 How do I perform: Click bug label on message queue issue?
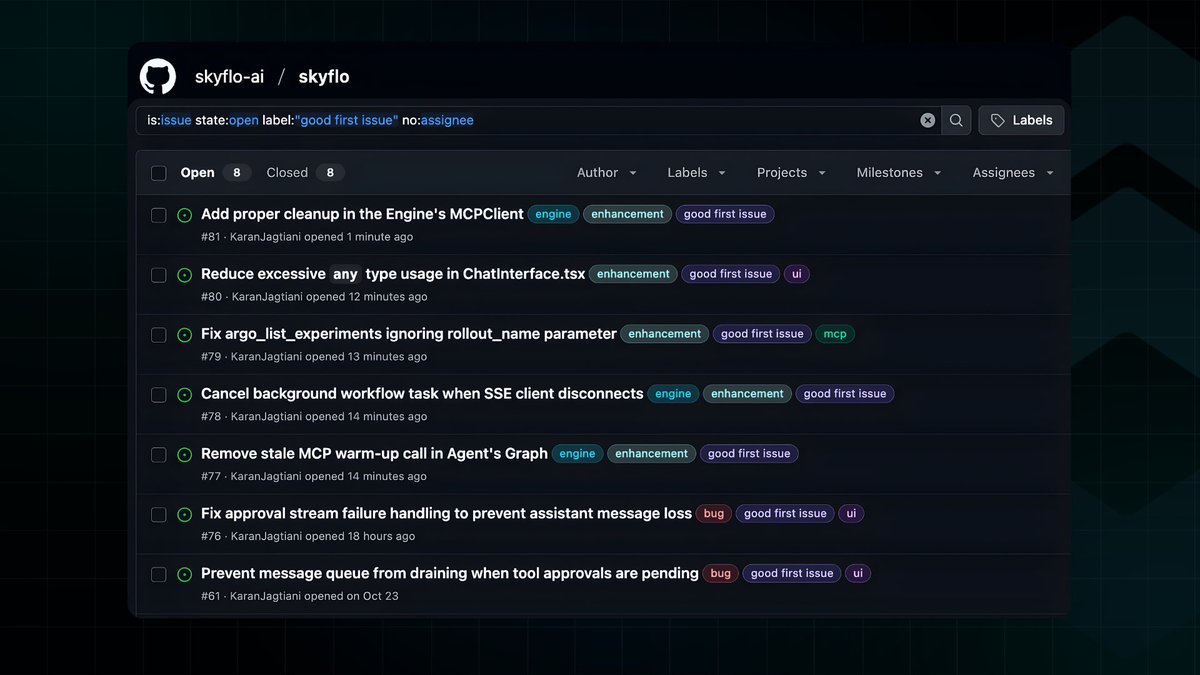pyautogui.click(x=720, y=574)
